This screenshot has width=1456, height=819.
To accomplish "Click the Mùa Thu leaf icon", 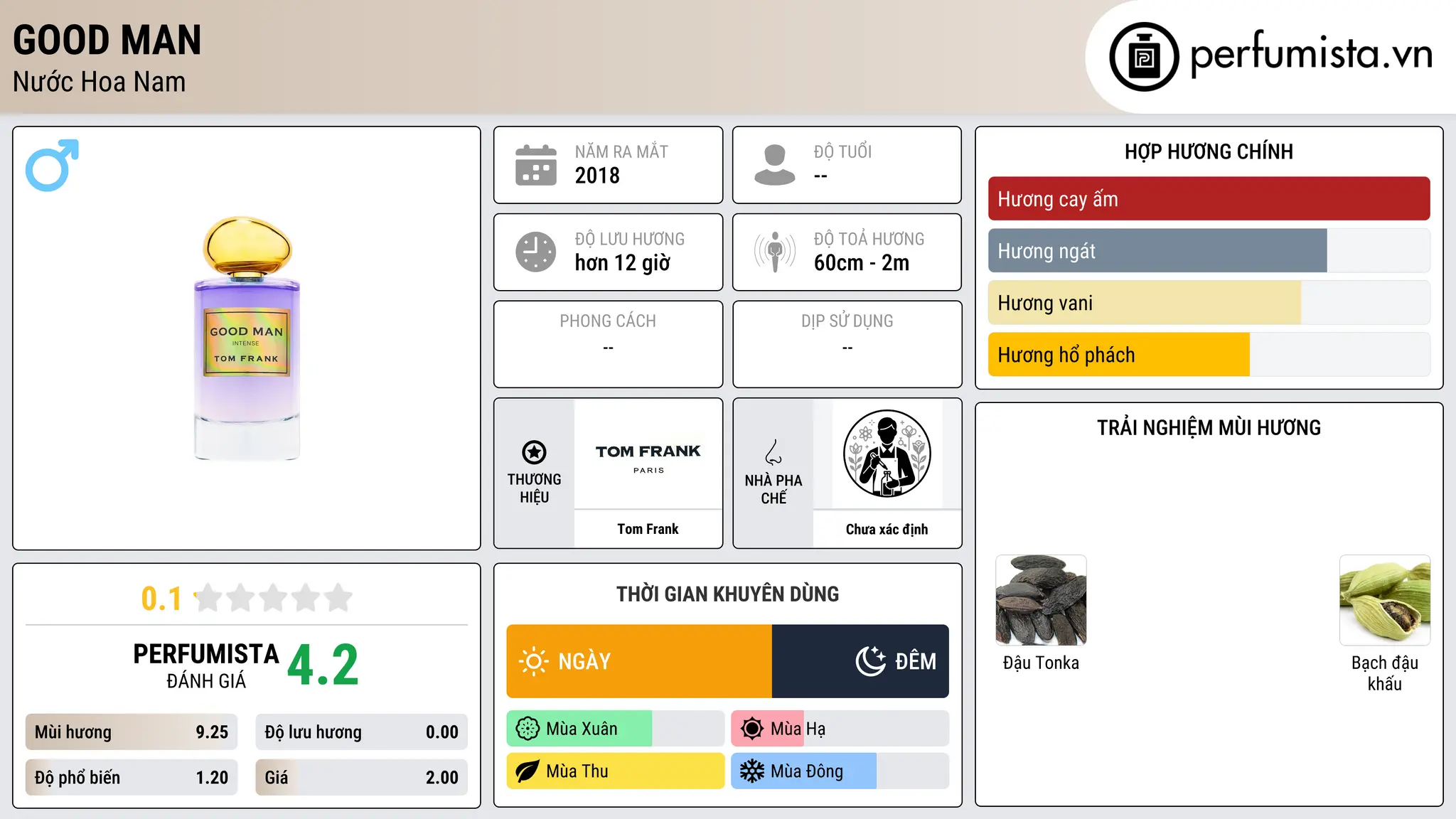I will [x=528, y=771].
